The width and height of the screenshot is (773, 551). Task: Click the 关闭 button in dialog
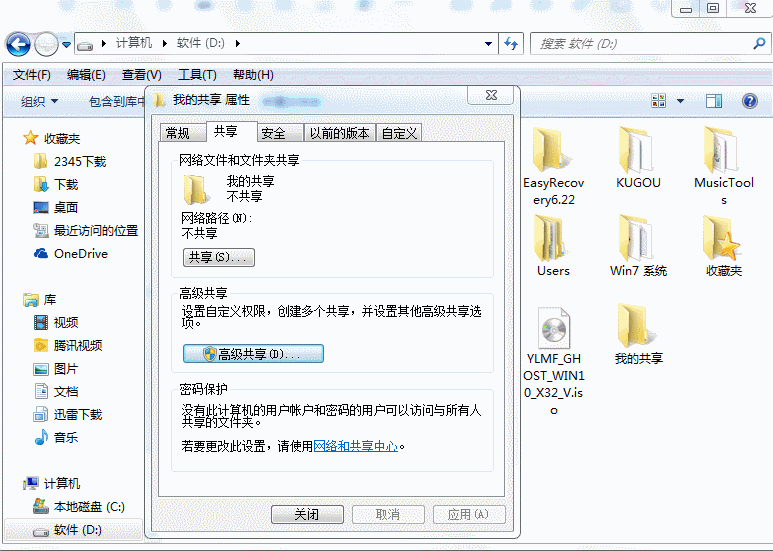point(307,515)
